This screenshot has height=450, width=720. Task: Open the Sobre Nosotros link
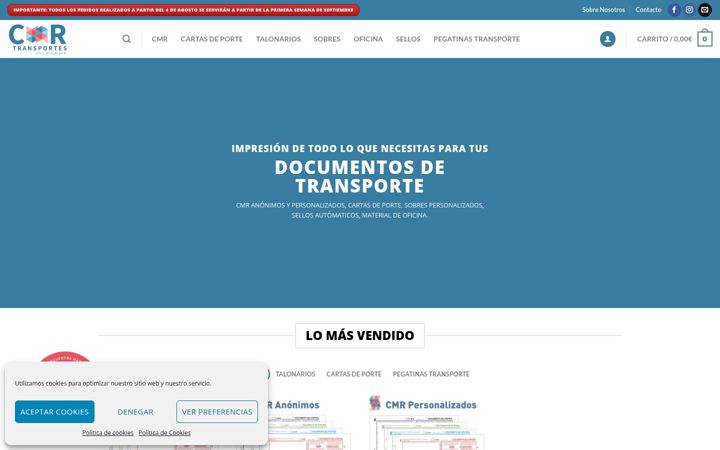pos(603,10)
